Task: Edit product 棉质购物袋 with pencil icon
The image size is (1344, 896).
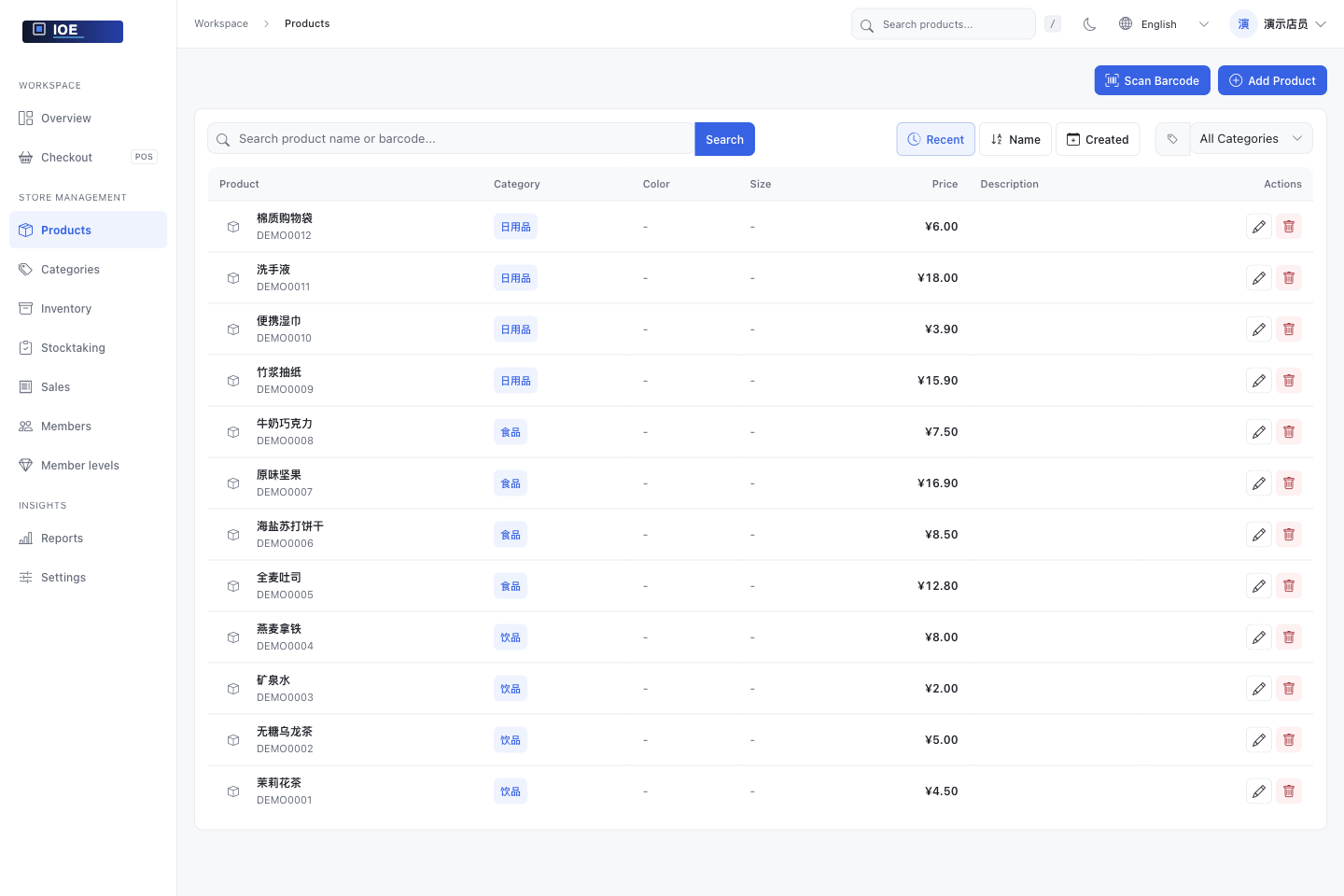Action: tap(1259, 227)
